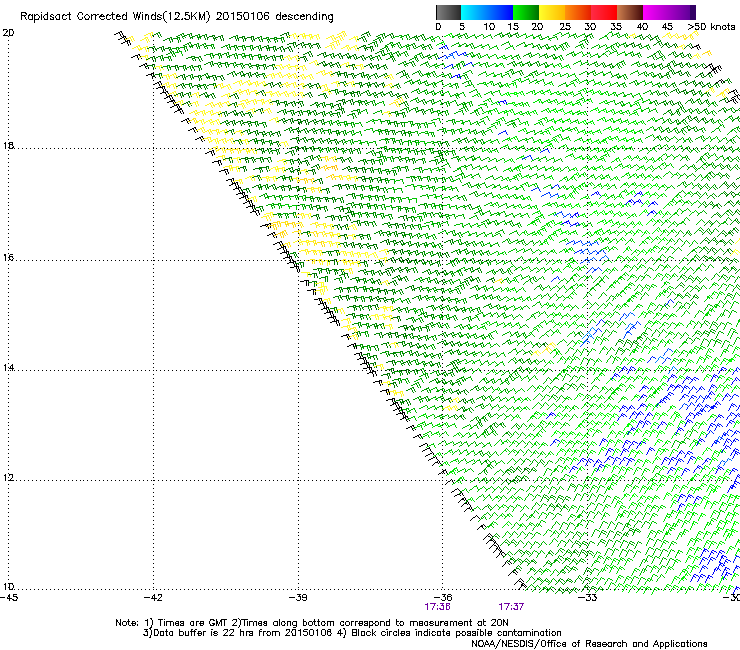Click the longitude axis label '-33'
The width and height of the screenshot is (740, 650).
coord(588,598)
